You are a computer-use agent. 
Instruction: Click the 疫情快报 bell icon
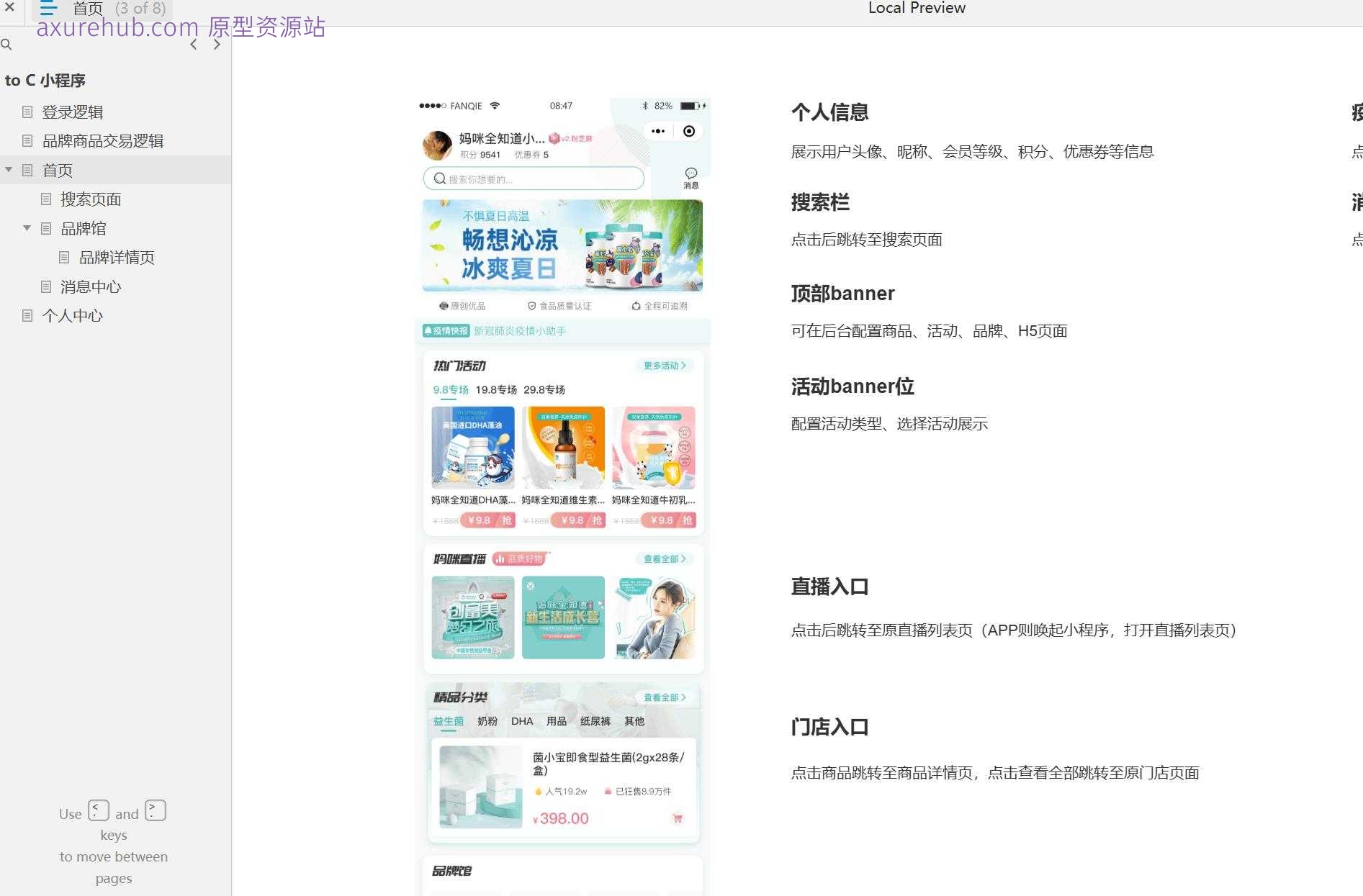[x=430, y=331]
